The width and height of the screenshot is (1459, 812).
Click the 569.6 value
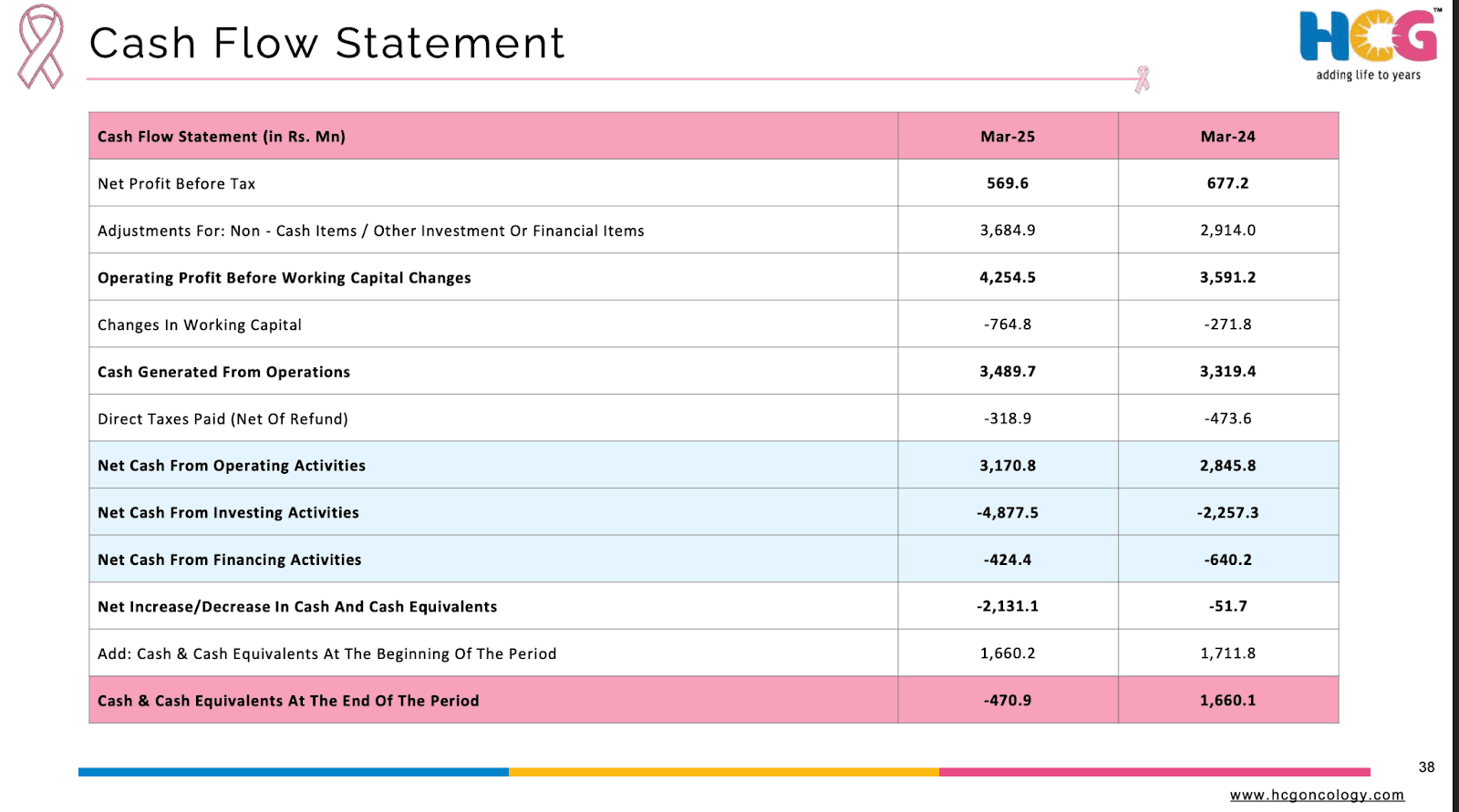[x=1008, y=183]
